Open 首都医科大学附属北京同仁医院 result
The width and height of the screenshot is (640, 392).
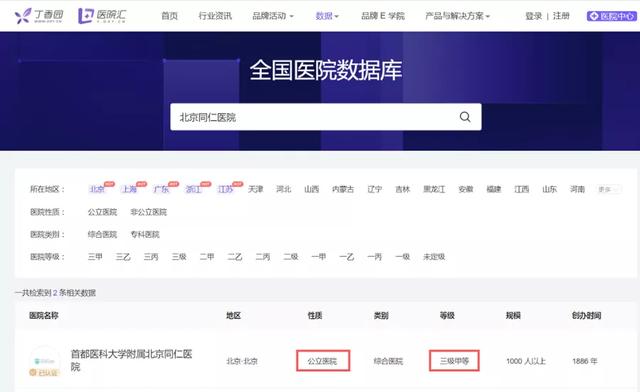131,360
